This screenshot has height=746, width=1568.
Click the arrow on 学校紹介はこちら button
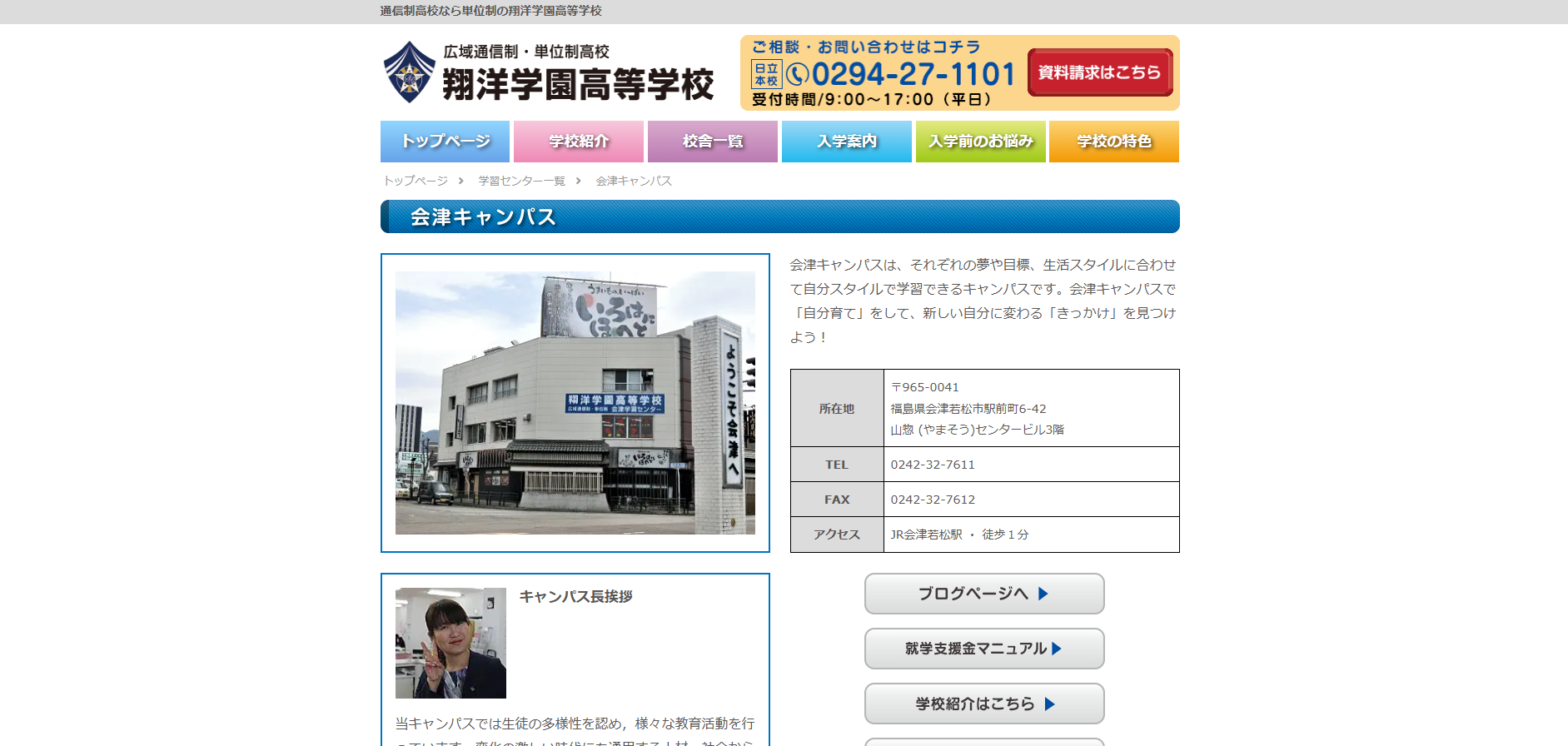tap(1050, 704)
